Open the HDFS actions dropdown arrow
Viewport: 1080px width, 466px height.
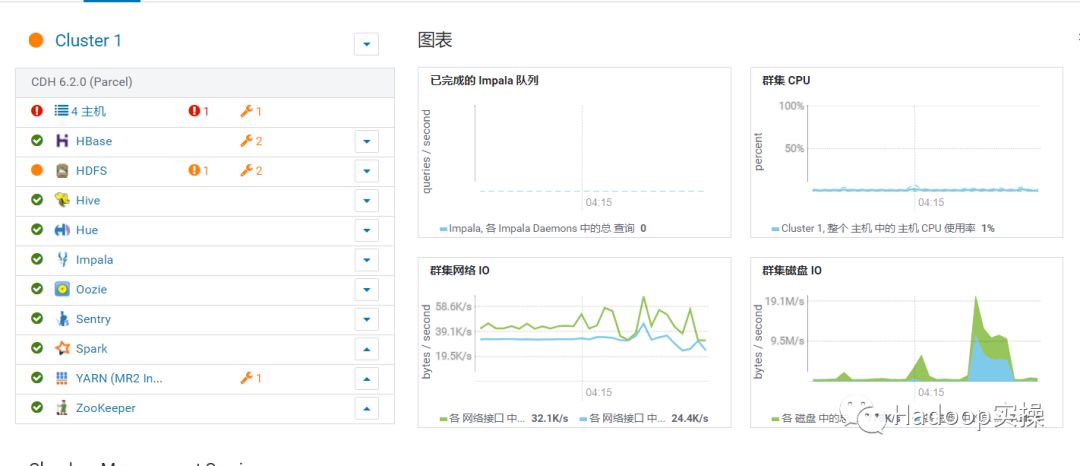[366, 171]
